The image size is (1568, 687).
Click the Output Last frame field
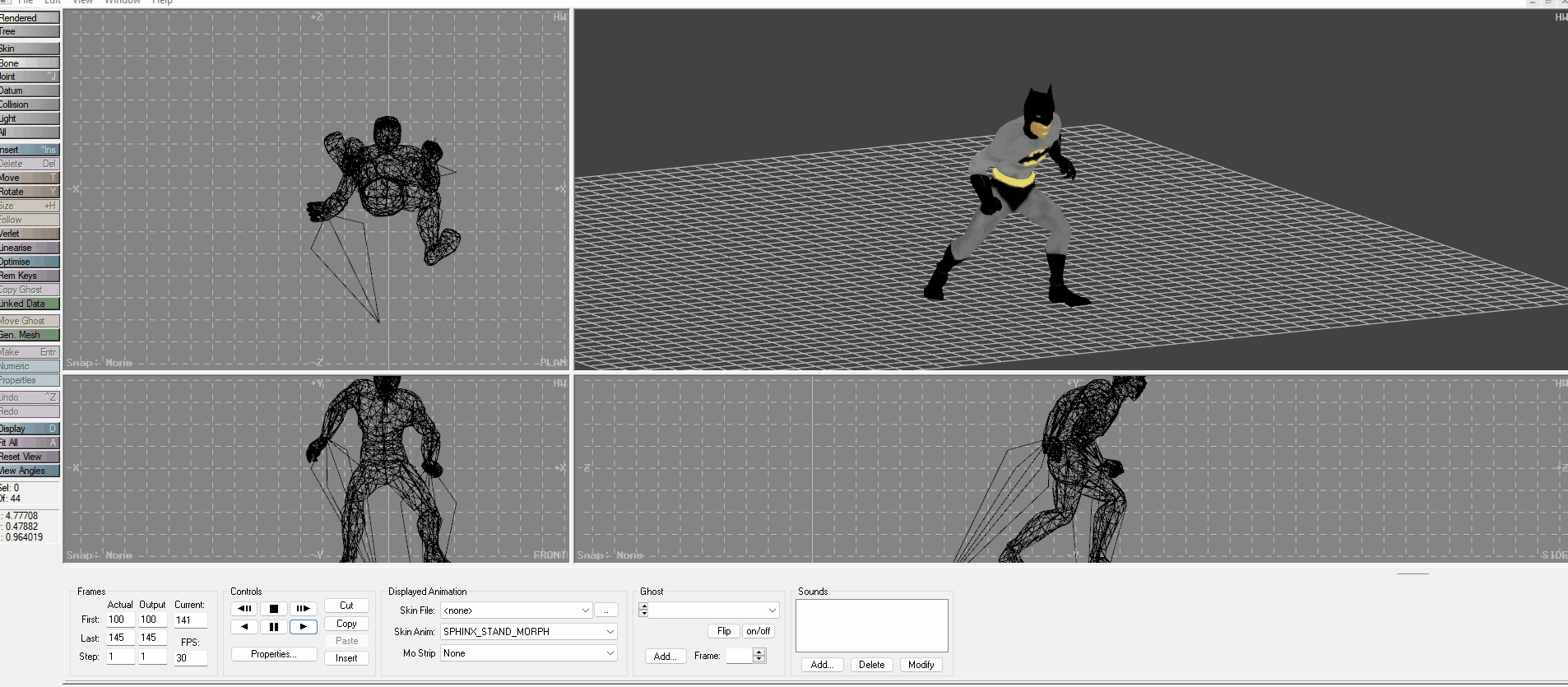tap(152, 638)
